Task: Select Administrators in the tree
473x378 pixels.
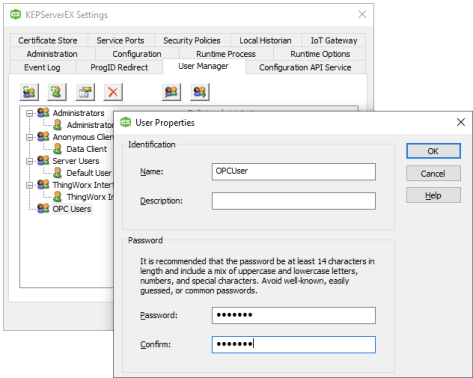Action: click(78, 113)
